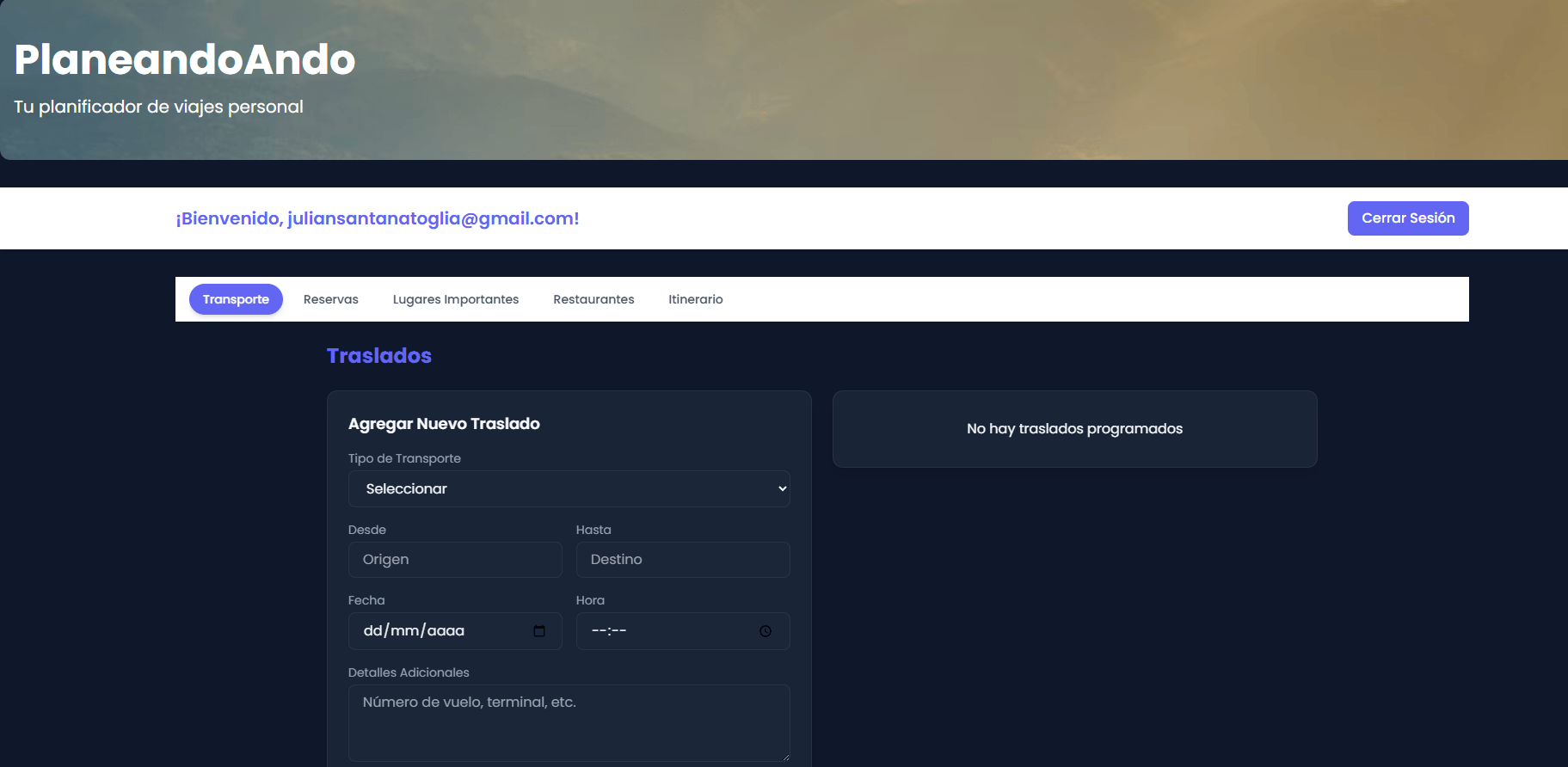Screen dimensions: 1568x767
Task: Select the year segment 'aaaa' in Fecha
Action: (x=446, y=631)
